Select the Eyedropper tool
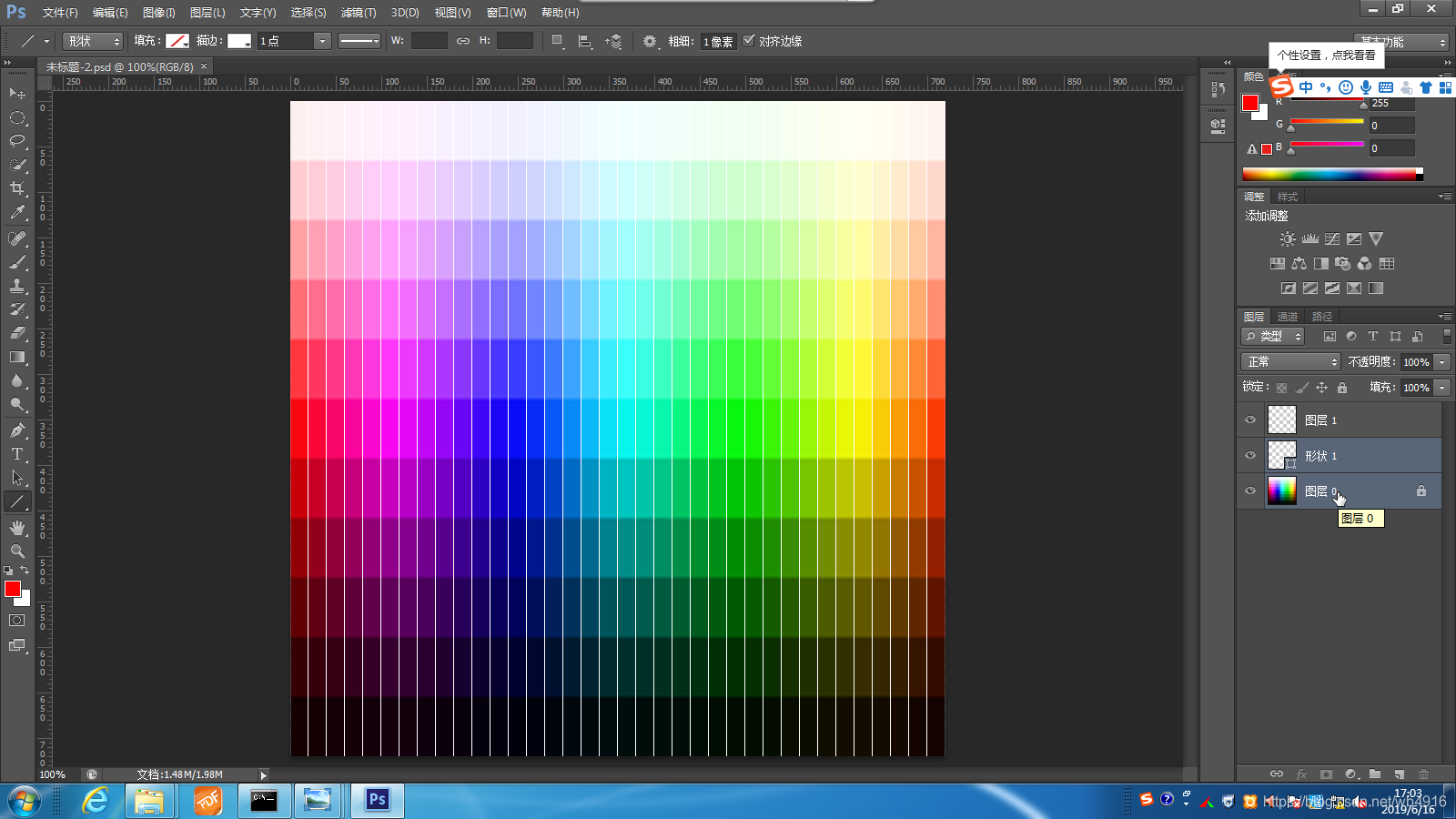This screenshot has height=819, width=1456. coord(17,212)
